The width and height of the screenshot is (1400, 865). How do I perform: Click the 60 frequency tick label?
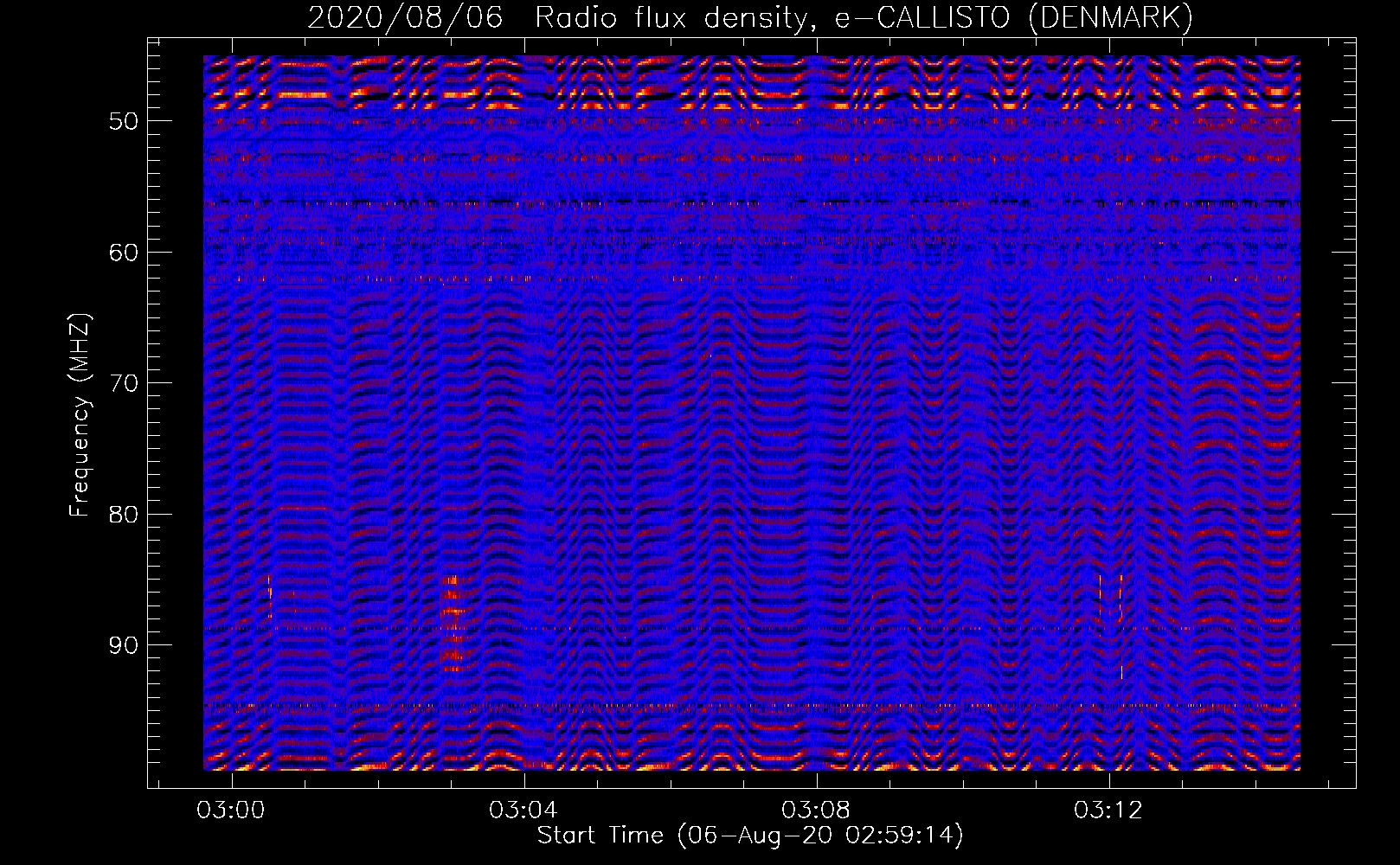123,253
